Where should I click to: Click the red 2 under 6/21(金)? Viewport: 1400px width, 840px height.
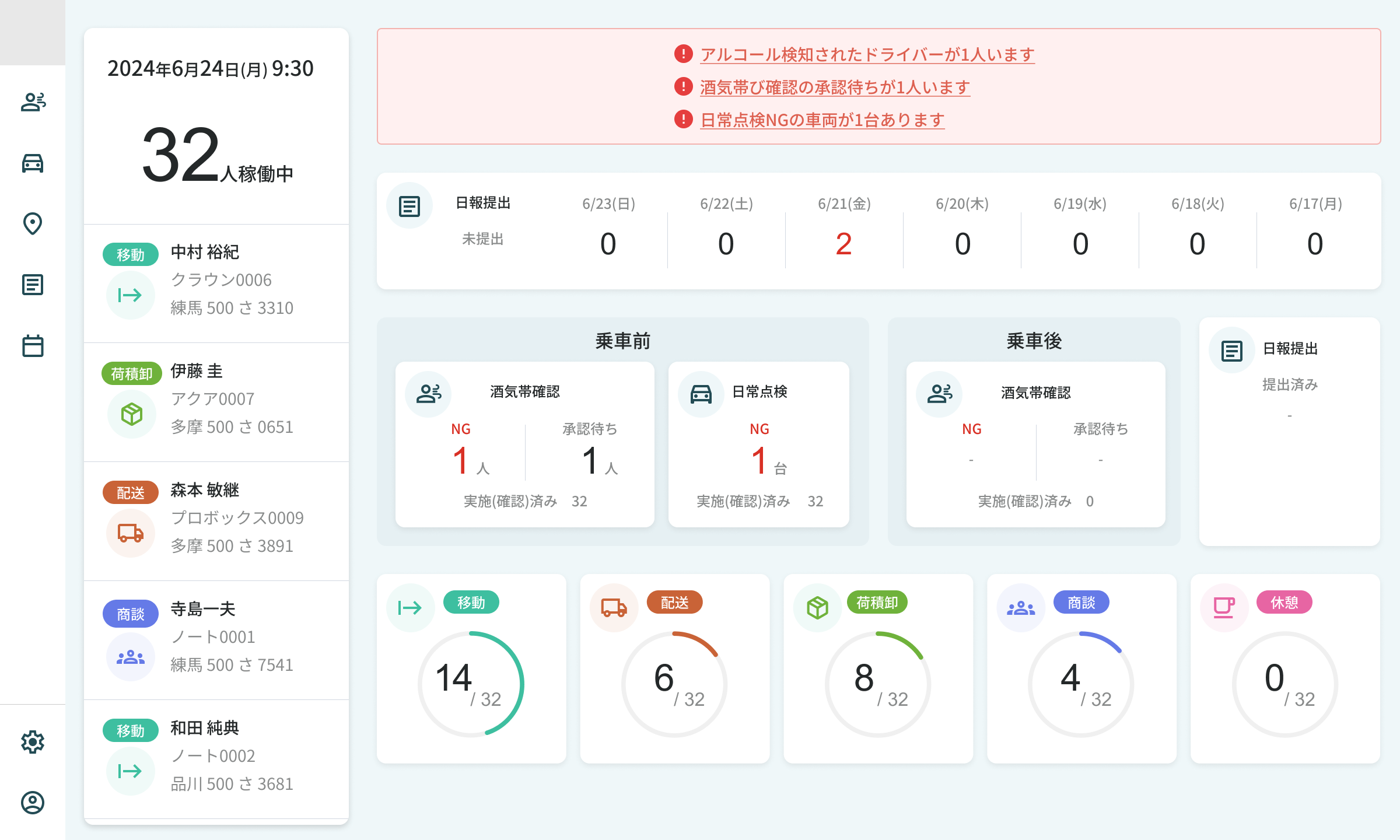pyautogui.click(x=843, y=244)
